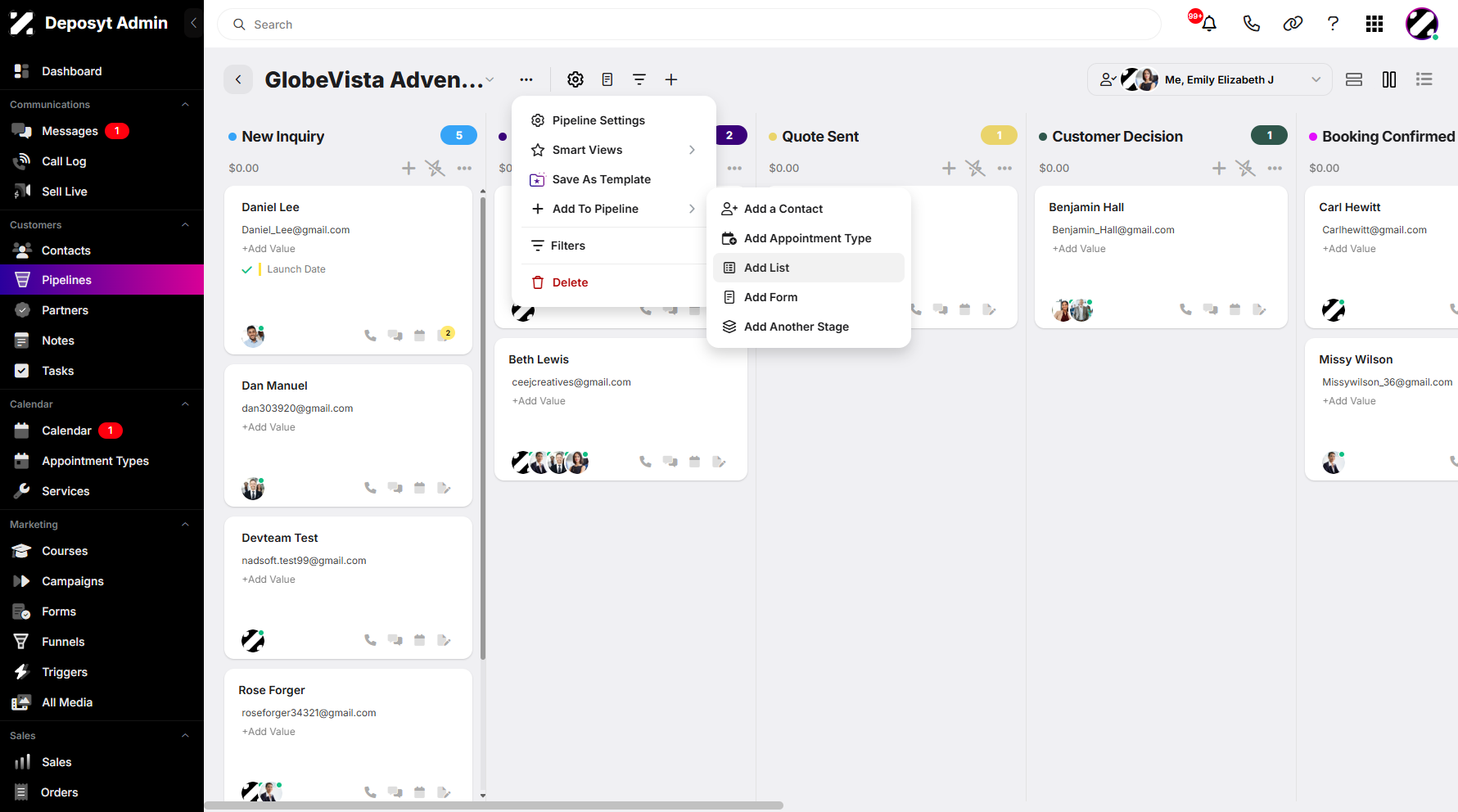Open Contacts in the sidebar
Viewport: 1458px width, 812px height.
(x=102, y=250)
